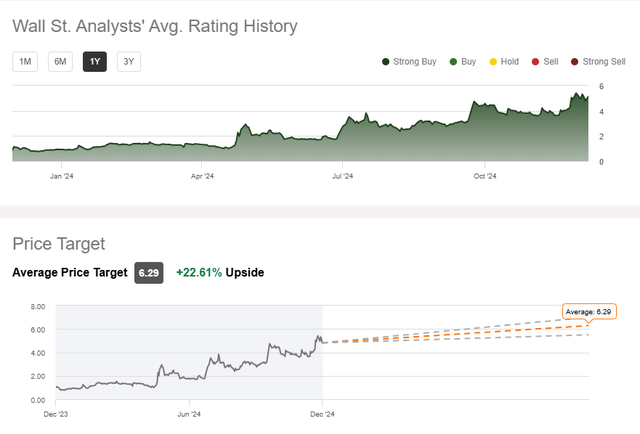640x434 pixels.
Task: Click the Jun '24 price chart label
Action: (189, 412)
